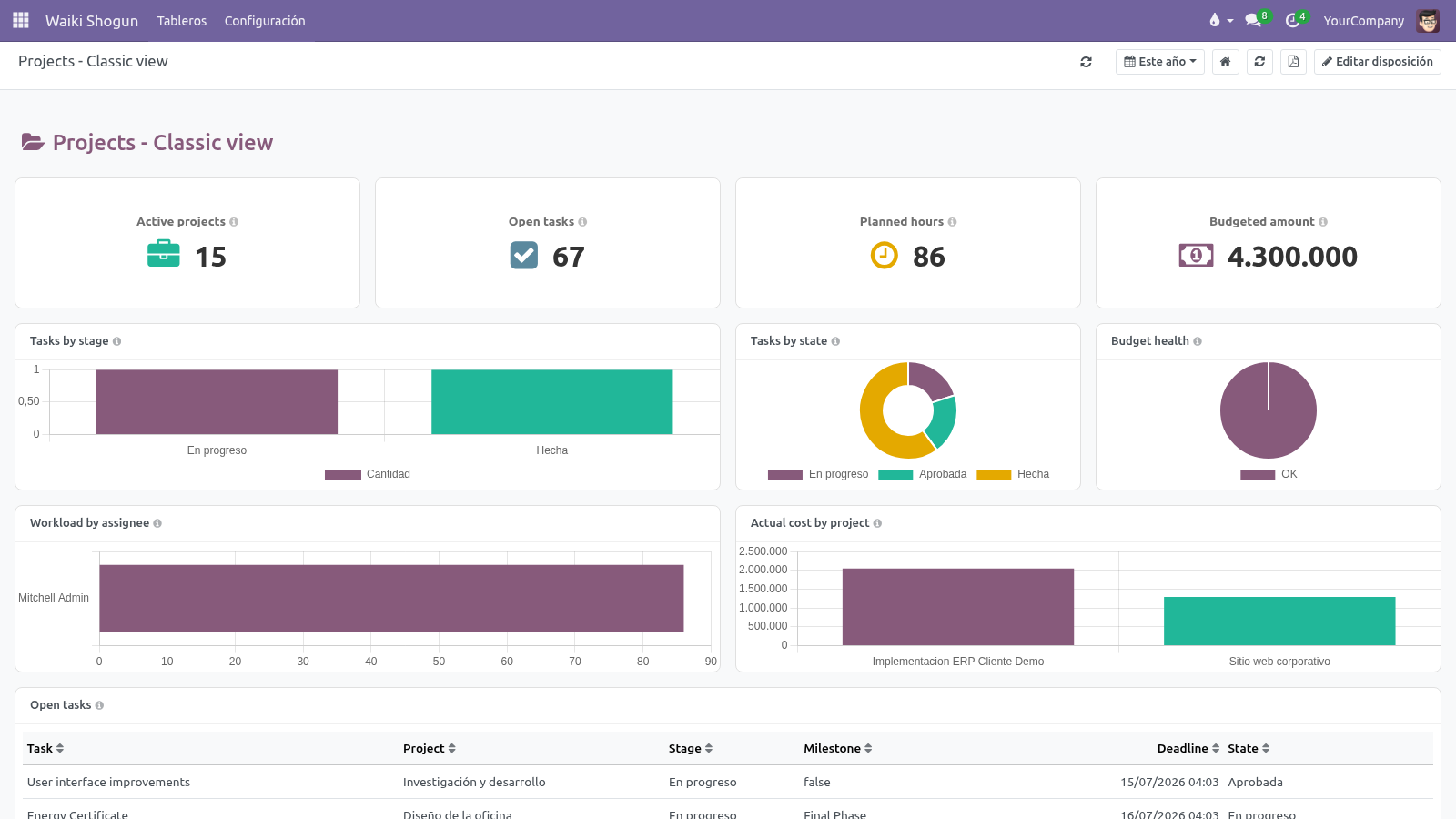Sort table by Project column
Screen dimensions: 1456x819
[430, 748]
